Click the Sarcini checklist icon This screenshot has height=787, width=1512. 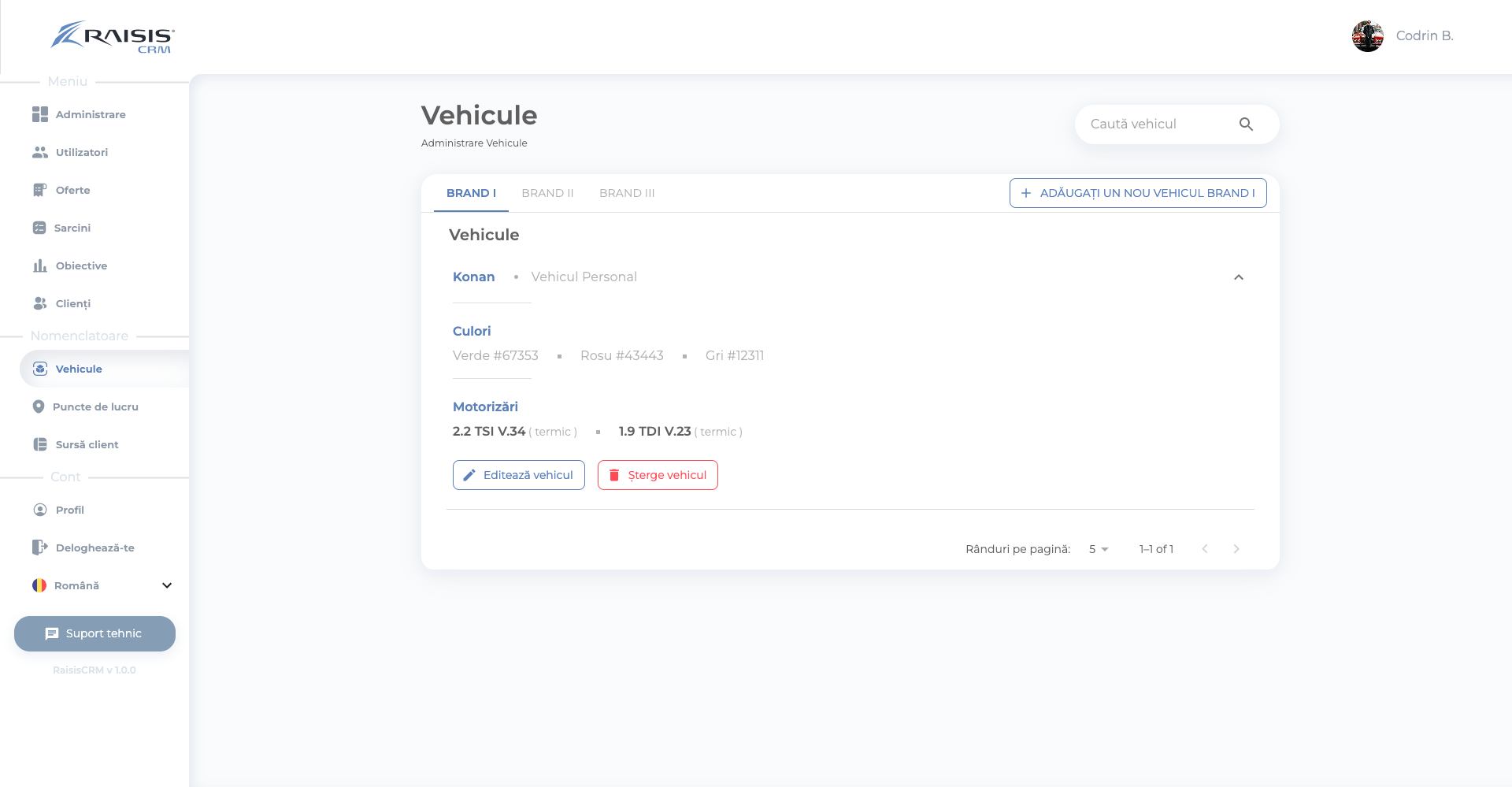tap(39, 228)
